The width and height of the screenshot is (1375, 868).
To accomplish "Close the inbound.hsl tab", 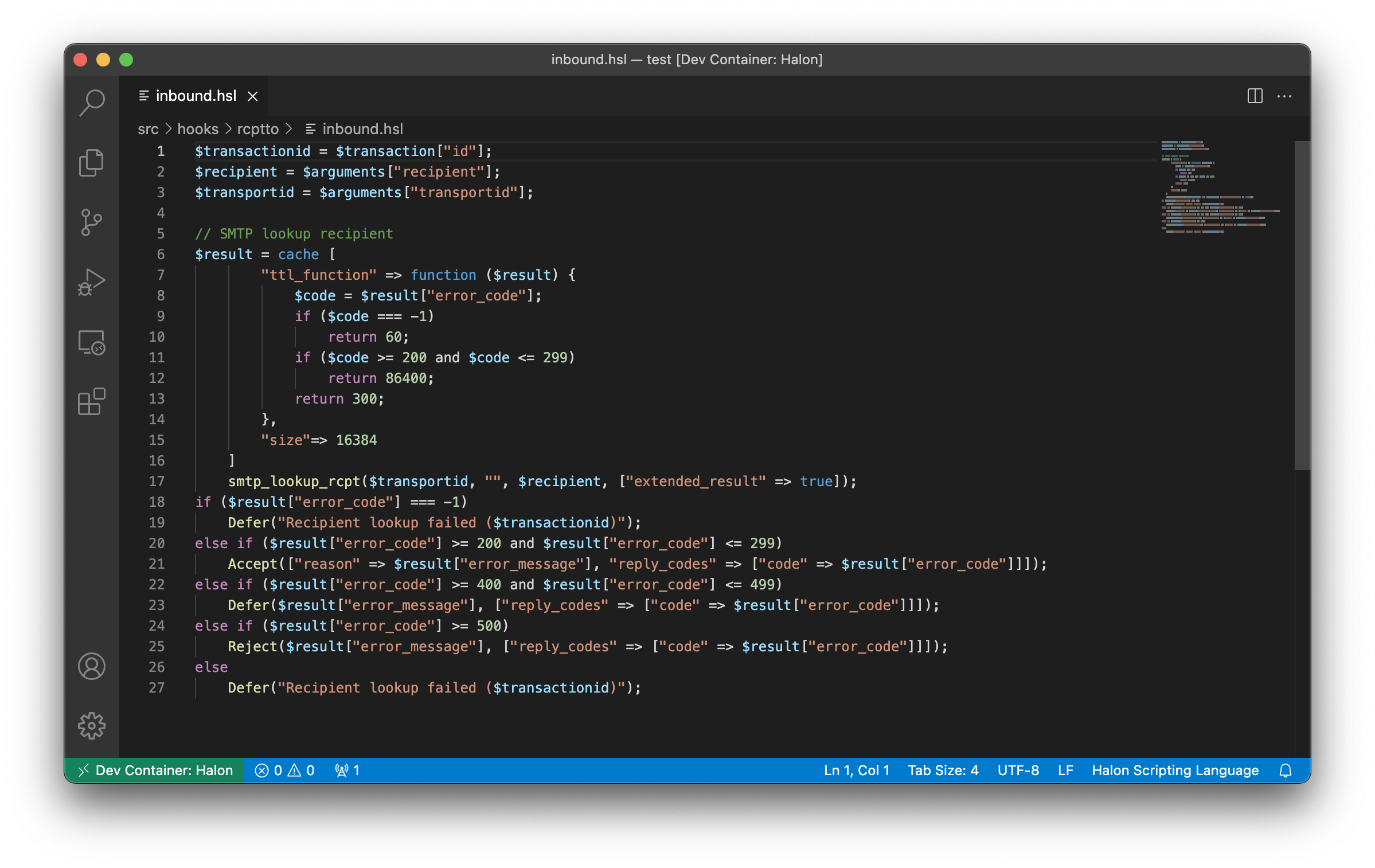I will (x=253, y=96).
